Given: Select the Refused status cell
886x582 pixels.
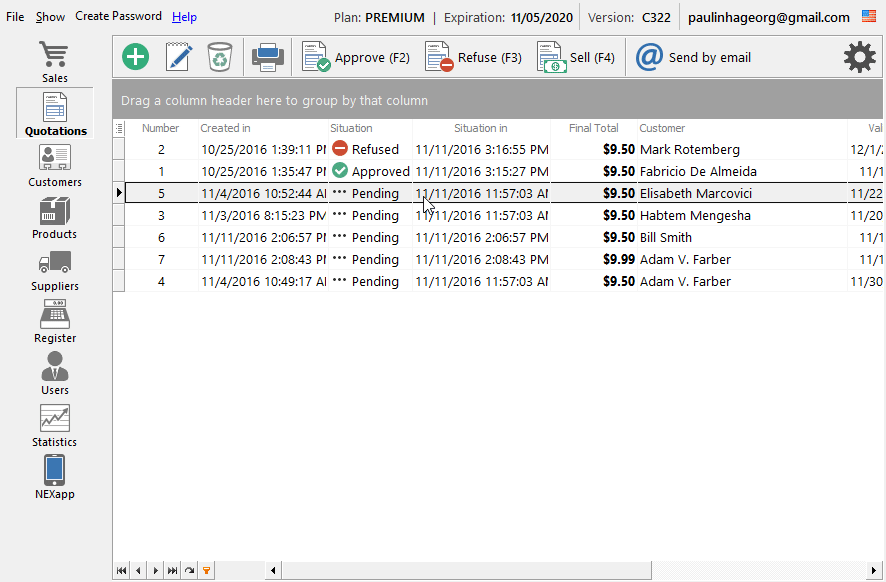Looking at the screenshot, I should pyautogui.click(x=370, y=149).
